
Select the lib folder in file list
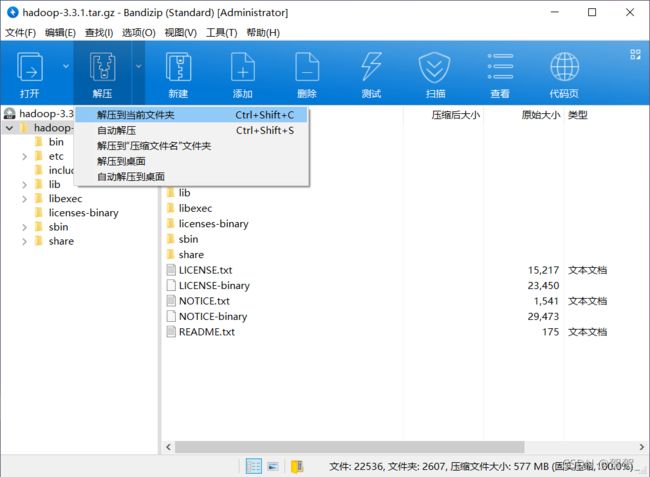pos(179,193)
